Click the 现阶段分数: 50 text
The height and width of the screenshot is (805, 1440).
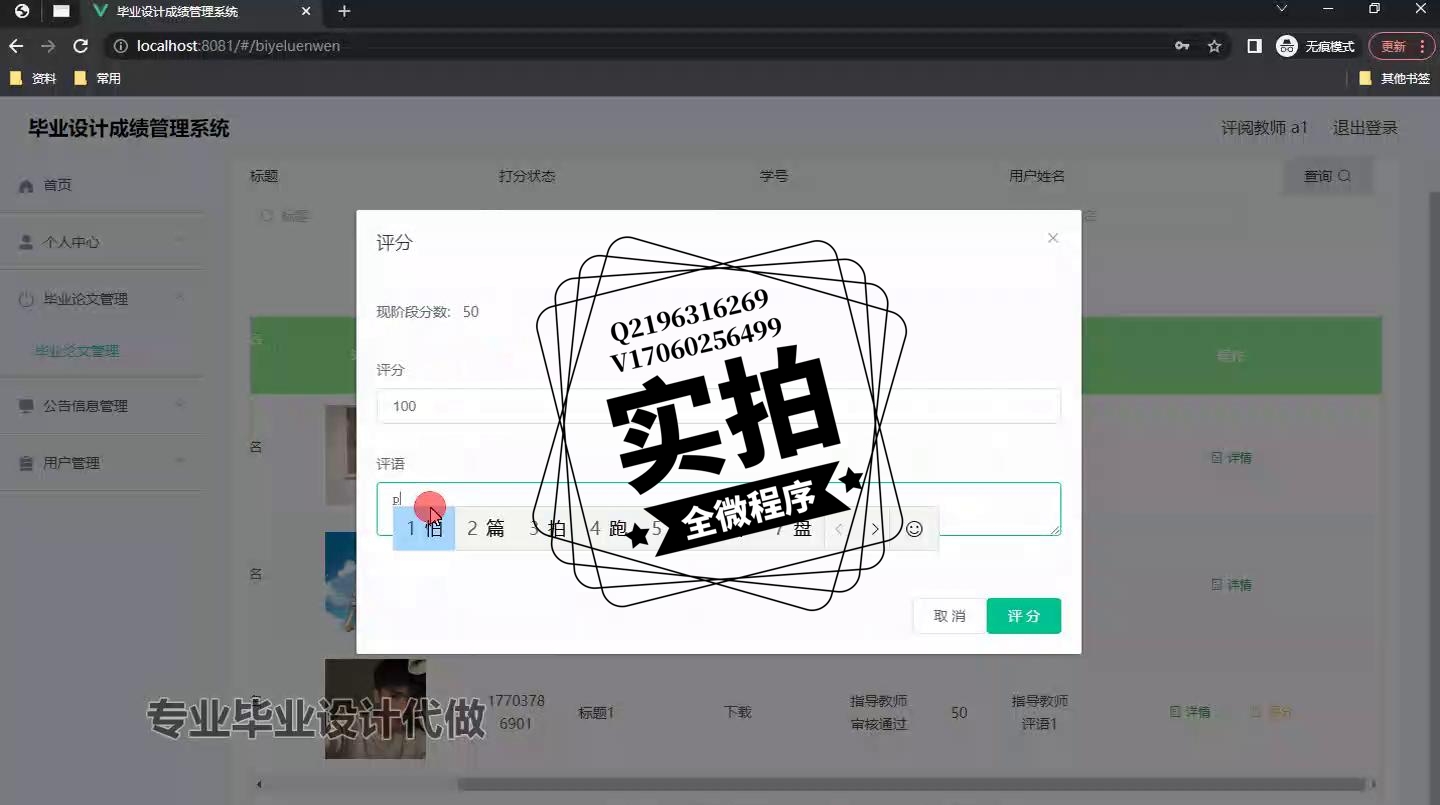point(428,312)
